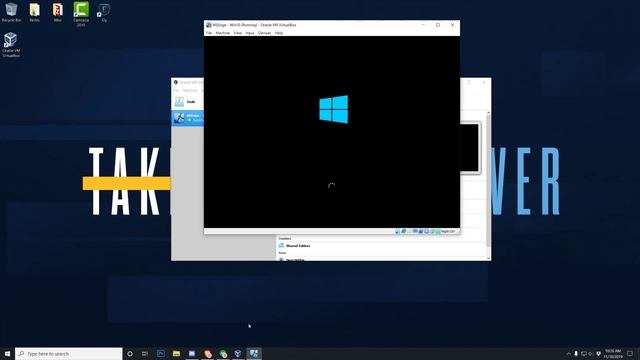This screenshot has width=640, height=360.
Task: Open the Machine menu in VM window
Action: 222,33
